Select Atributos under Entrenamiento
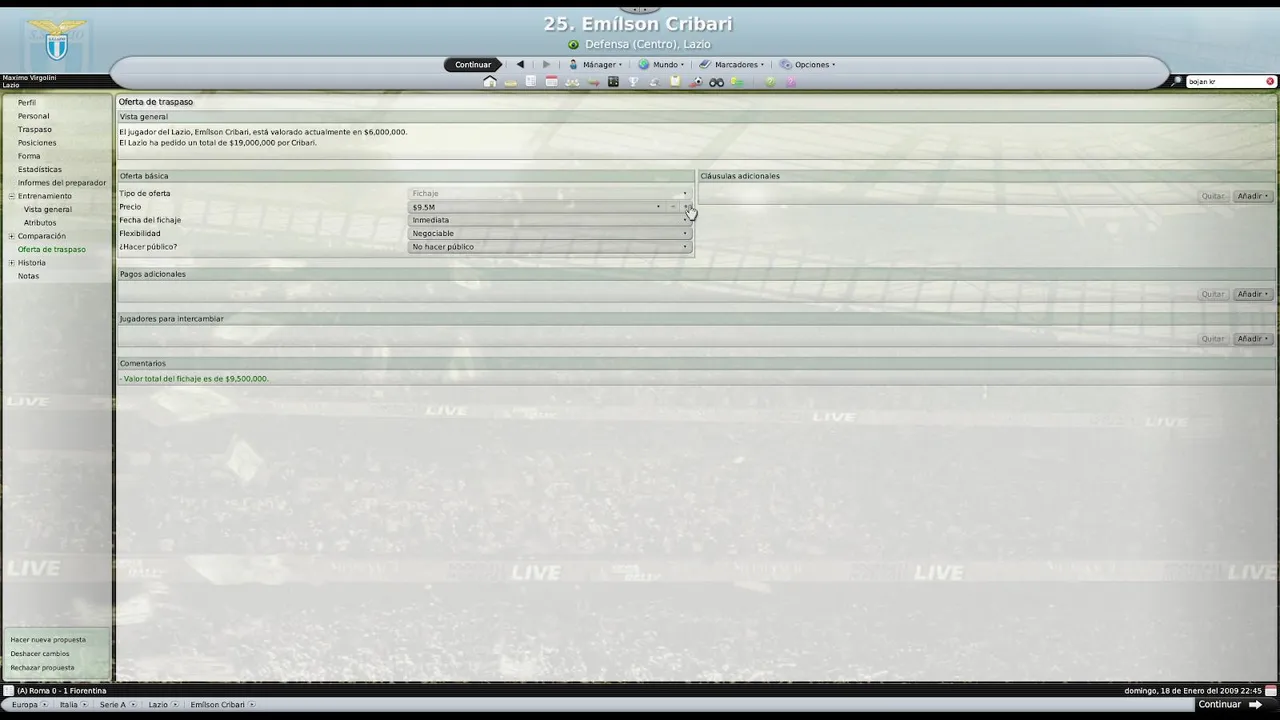 40,223
